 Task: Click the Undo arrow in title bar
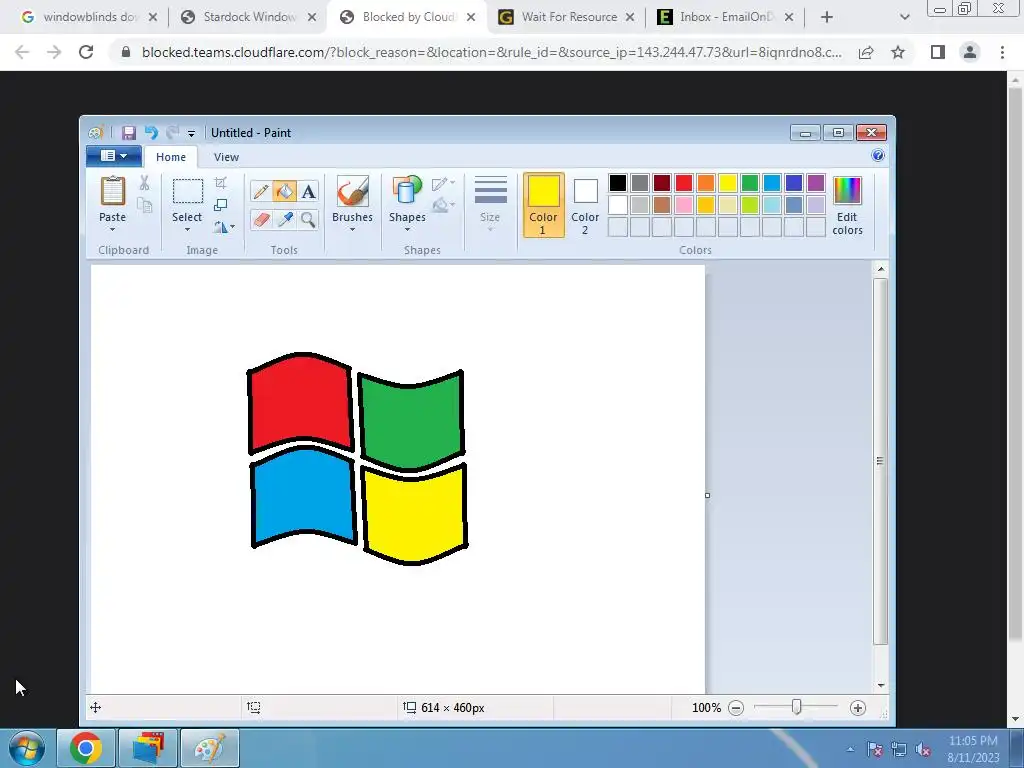(151, 133)
